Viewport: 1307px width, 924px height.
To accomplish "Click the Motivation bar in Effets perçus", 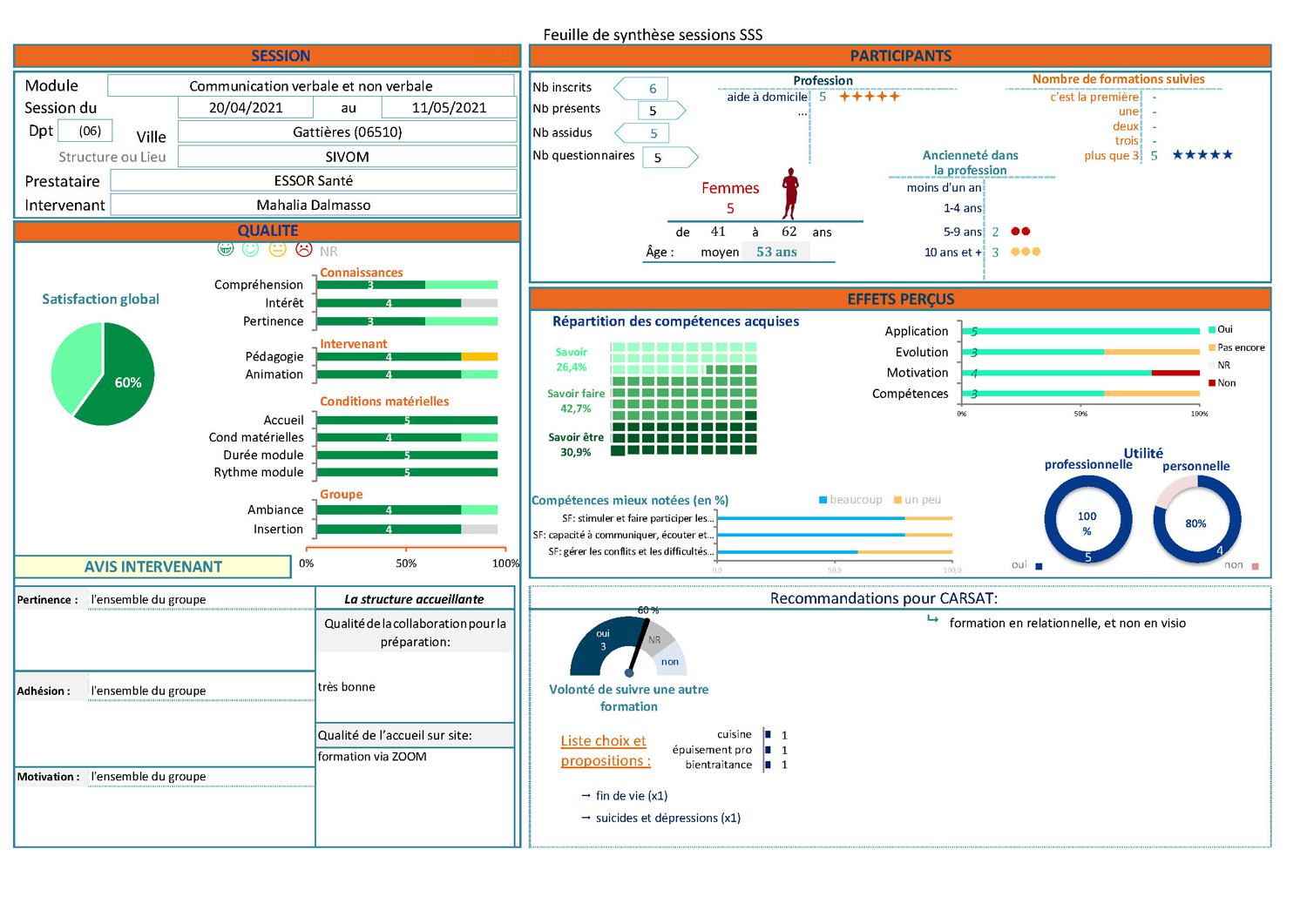I will point(1080,373).
